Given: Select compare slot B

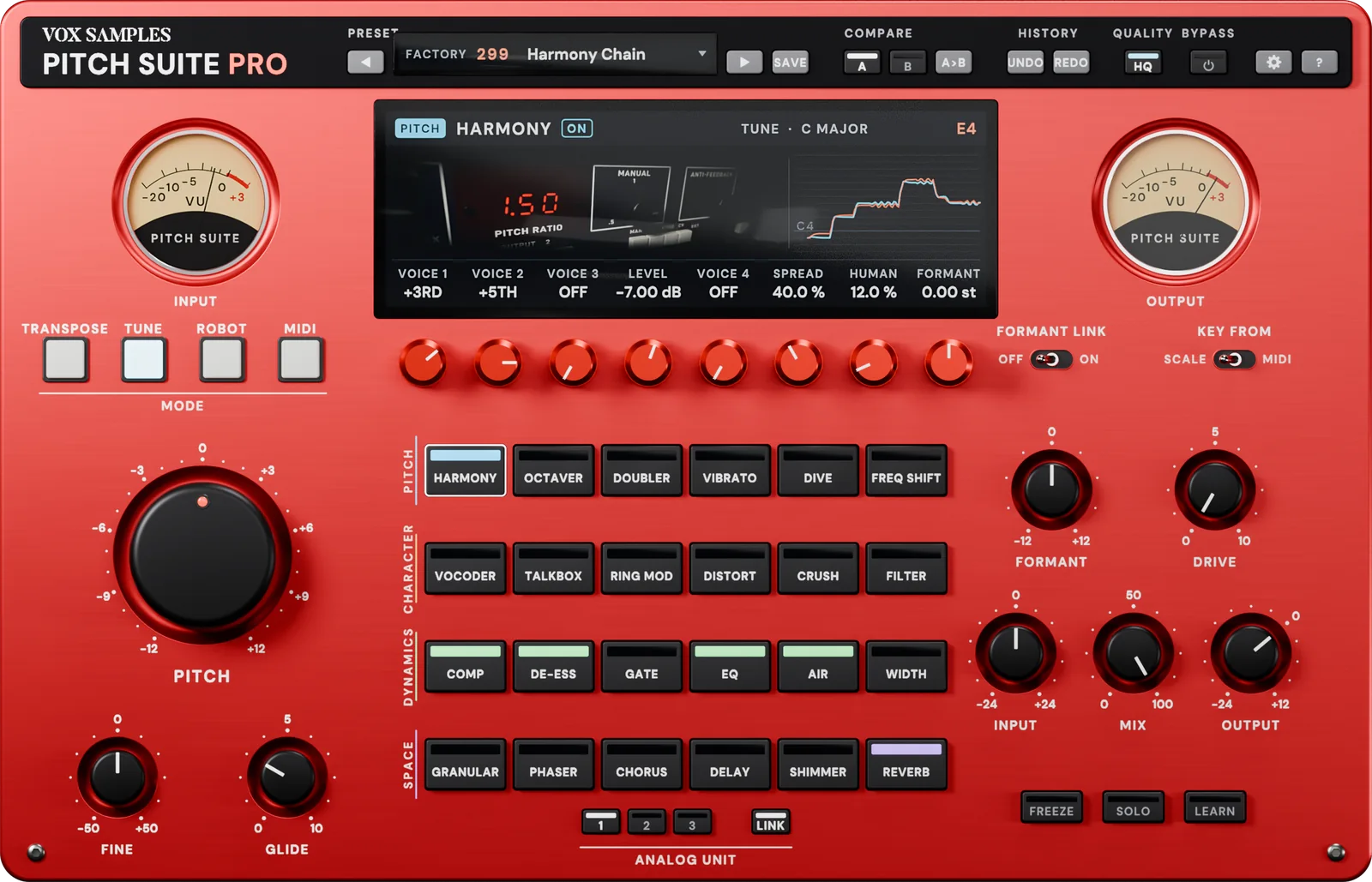Looking at the screenshot, I should coord(907,63).
